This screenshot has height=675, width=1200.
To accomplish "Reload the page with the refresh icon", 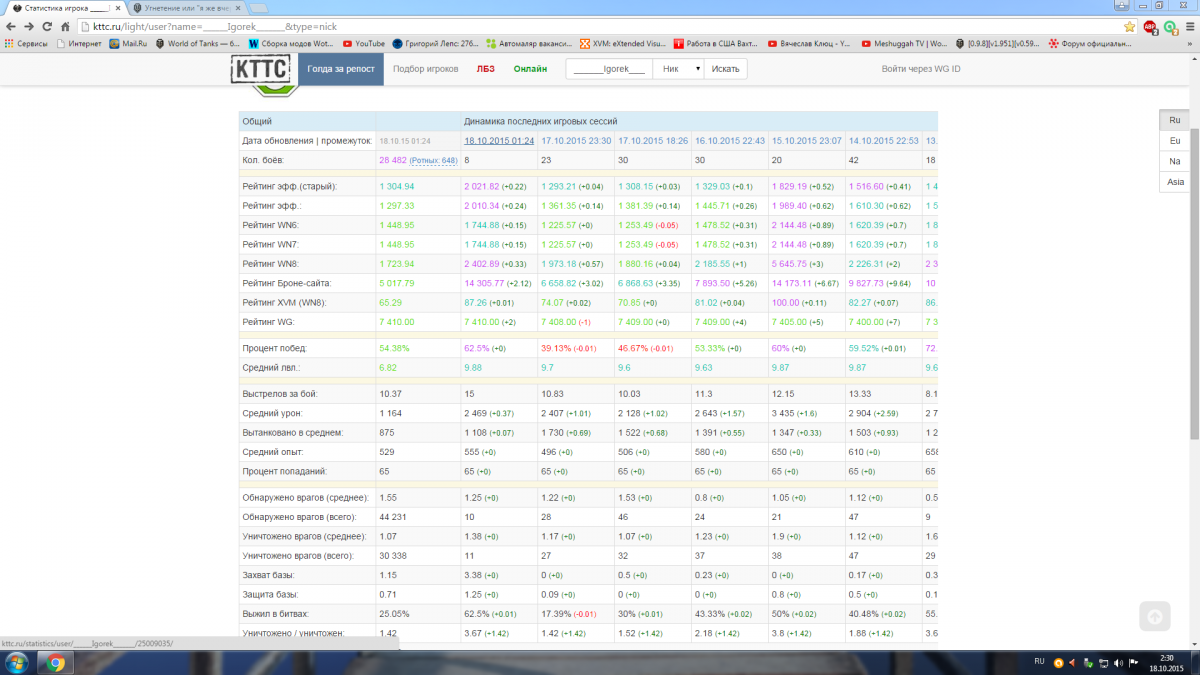I will click(x=47, y=27).
